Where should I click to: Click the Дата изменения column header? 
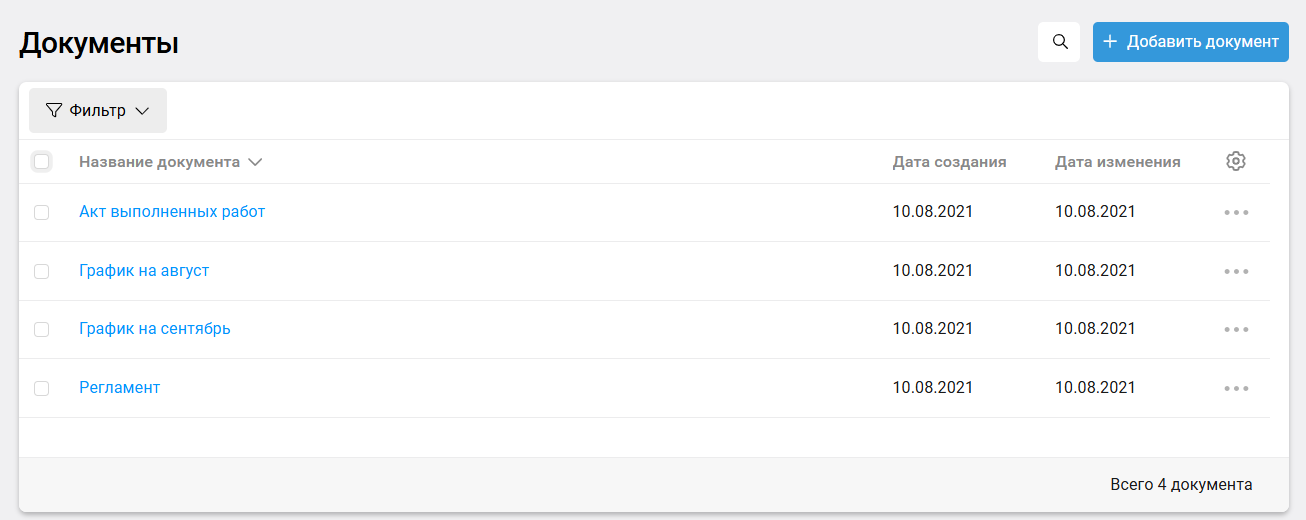pyautogui.click(x=1117, y=162)
